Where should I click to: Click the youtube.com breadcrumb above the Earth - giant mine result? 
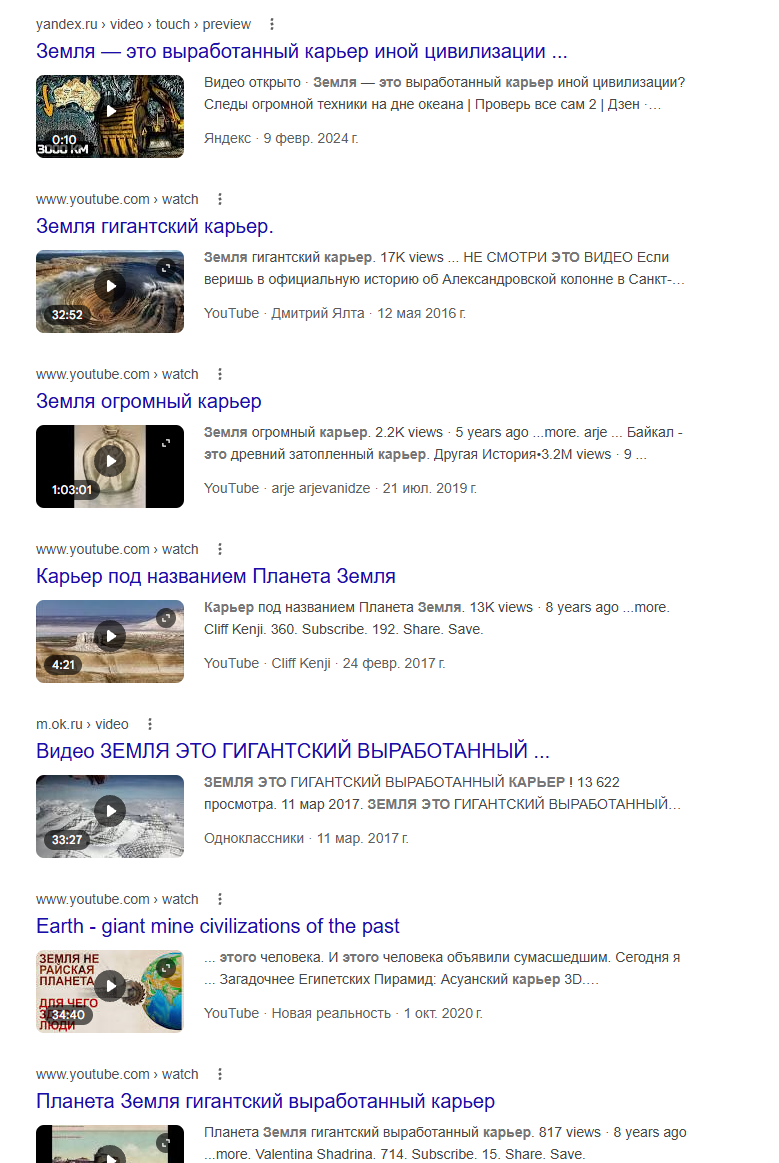pyautogui.click(x=117, y=900)
